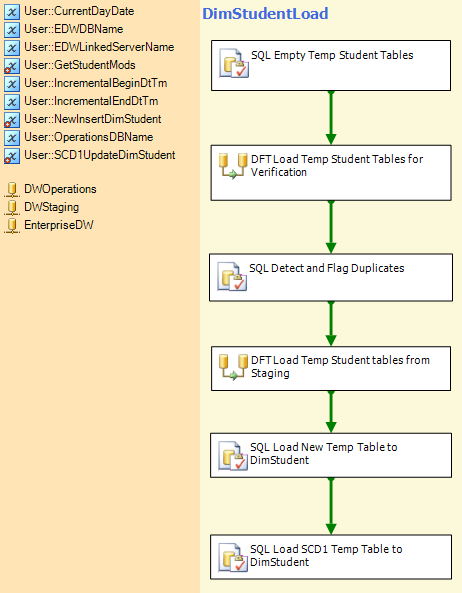Click the EnterpriseDW connection icon
The image size is (462, 593).
(x=12, y=225)
